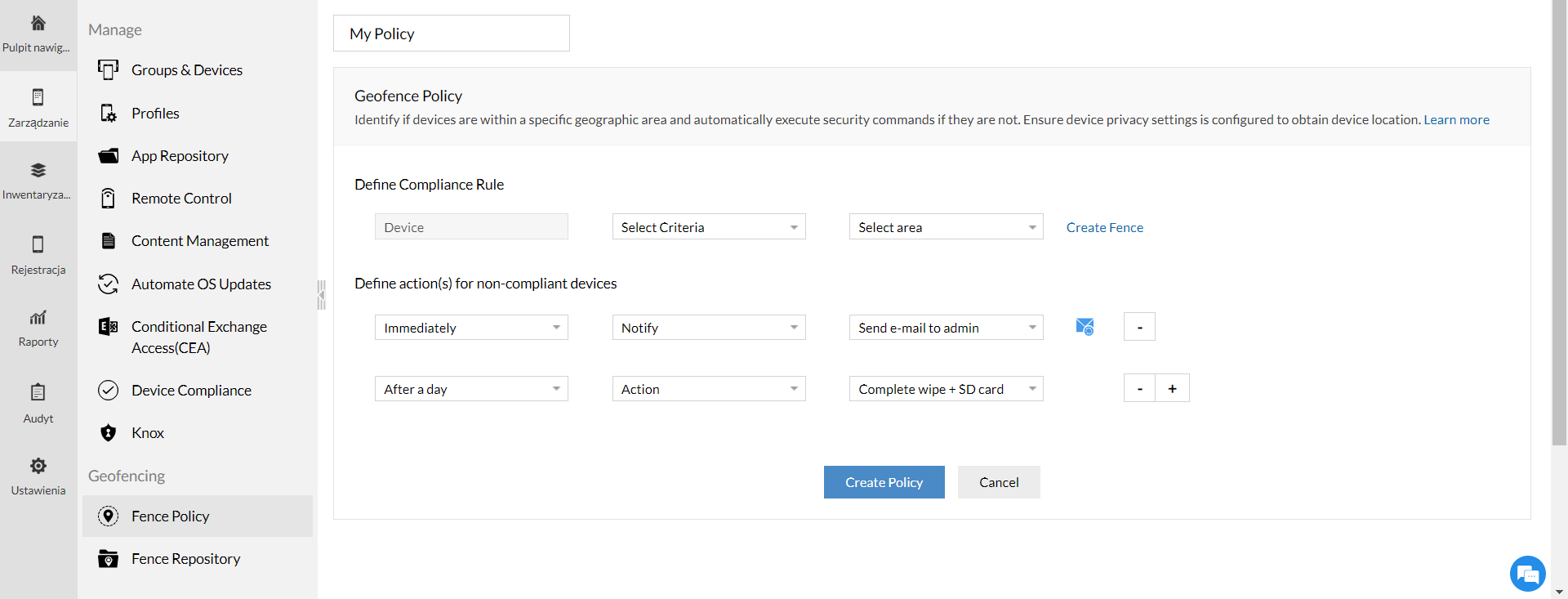Click the My Policy name field

pos(451,34)
